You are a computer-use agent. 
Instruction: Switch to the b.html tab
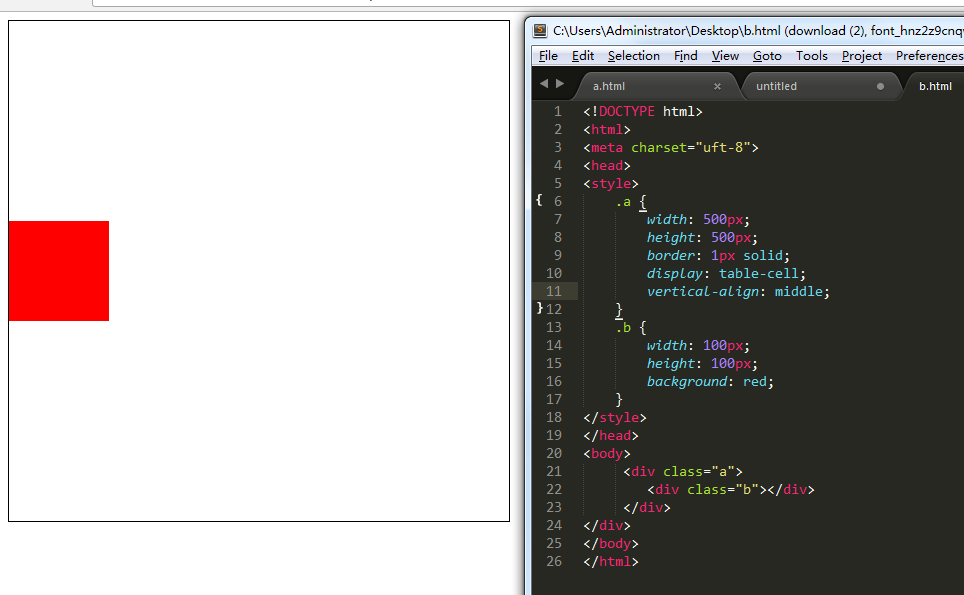[935, 86]
